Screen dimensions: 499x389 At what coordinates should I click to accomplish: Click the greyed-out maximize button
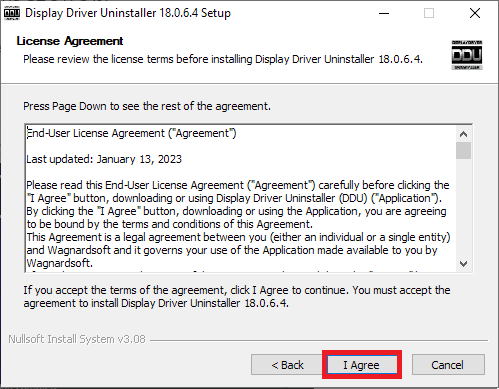(x=429, y=13)
